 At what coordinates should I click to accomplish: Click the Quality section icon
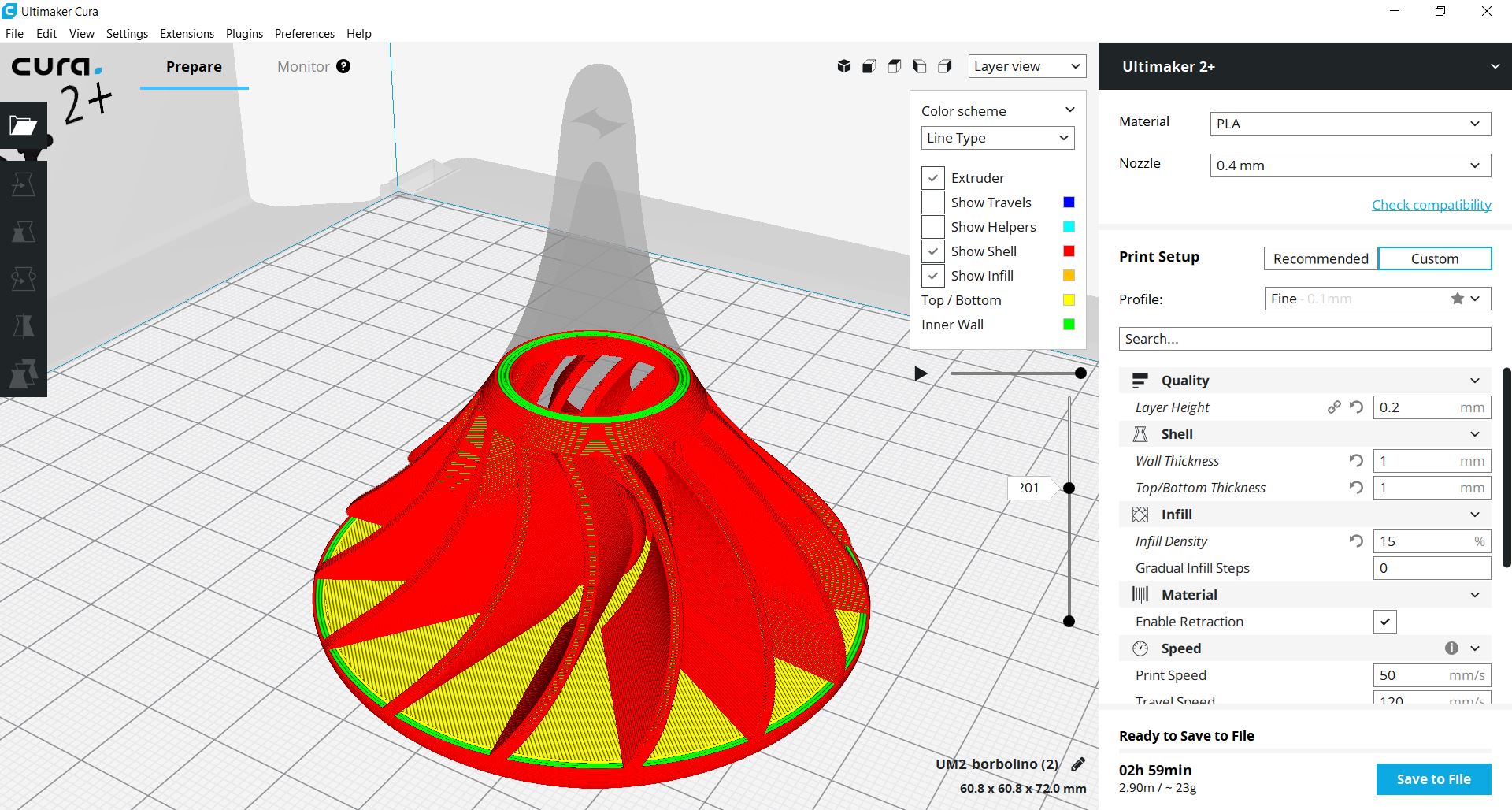(x=1140, y=381)
